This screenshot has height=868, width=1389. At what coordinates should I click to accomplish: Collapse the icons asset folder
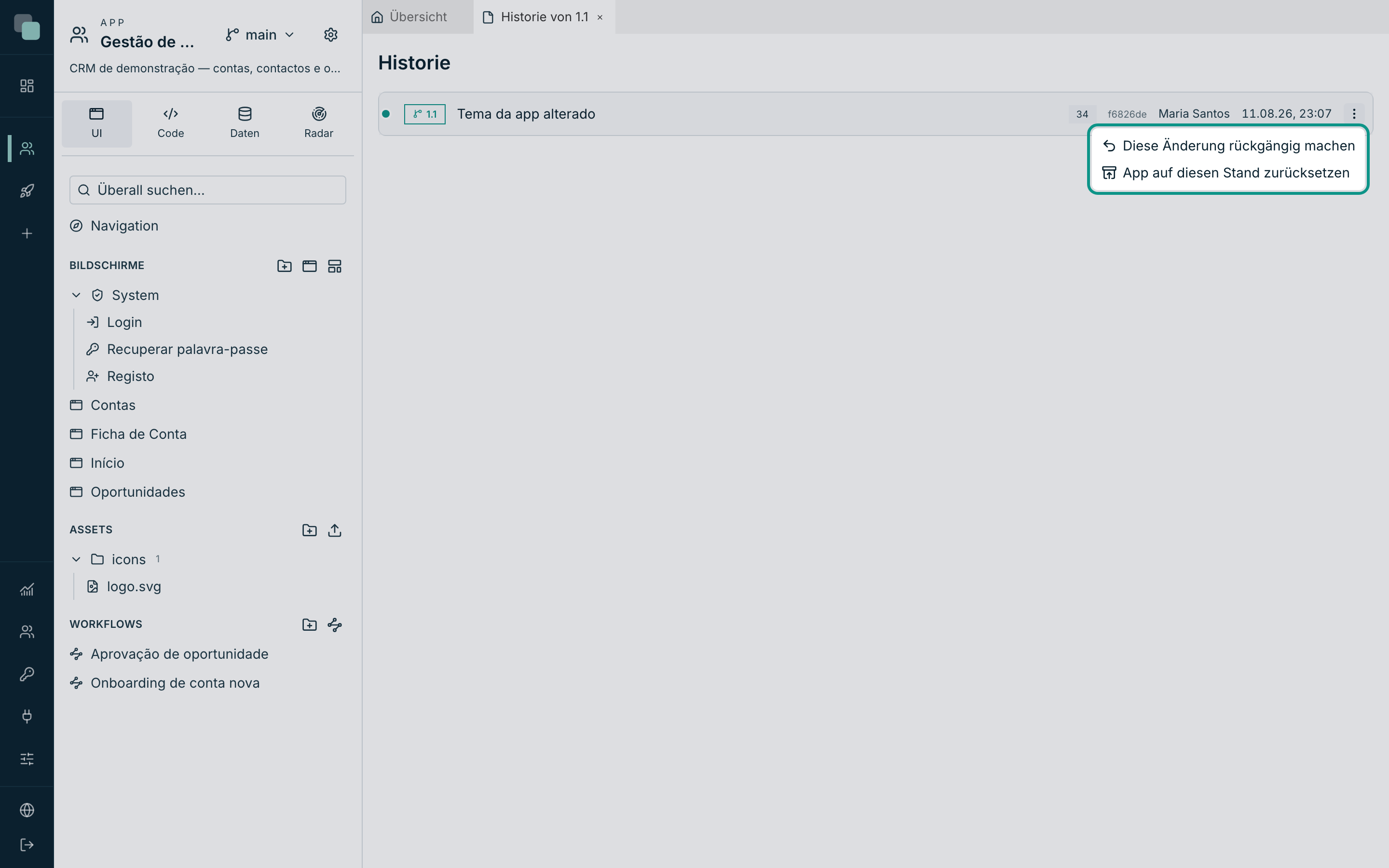coord(76,559)
